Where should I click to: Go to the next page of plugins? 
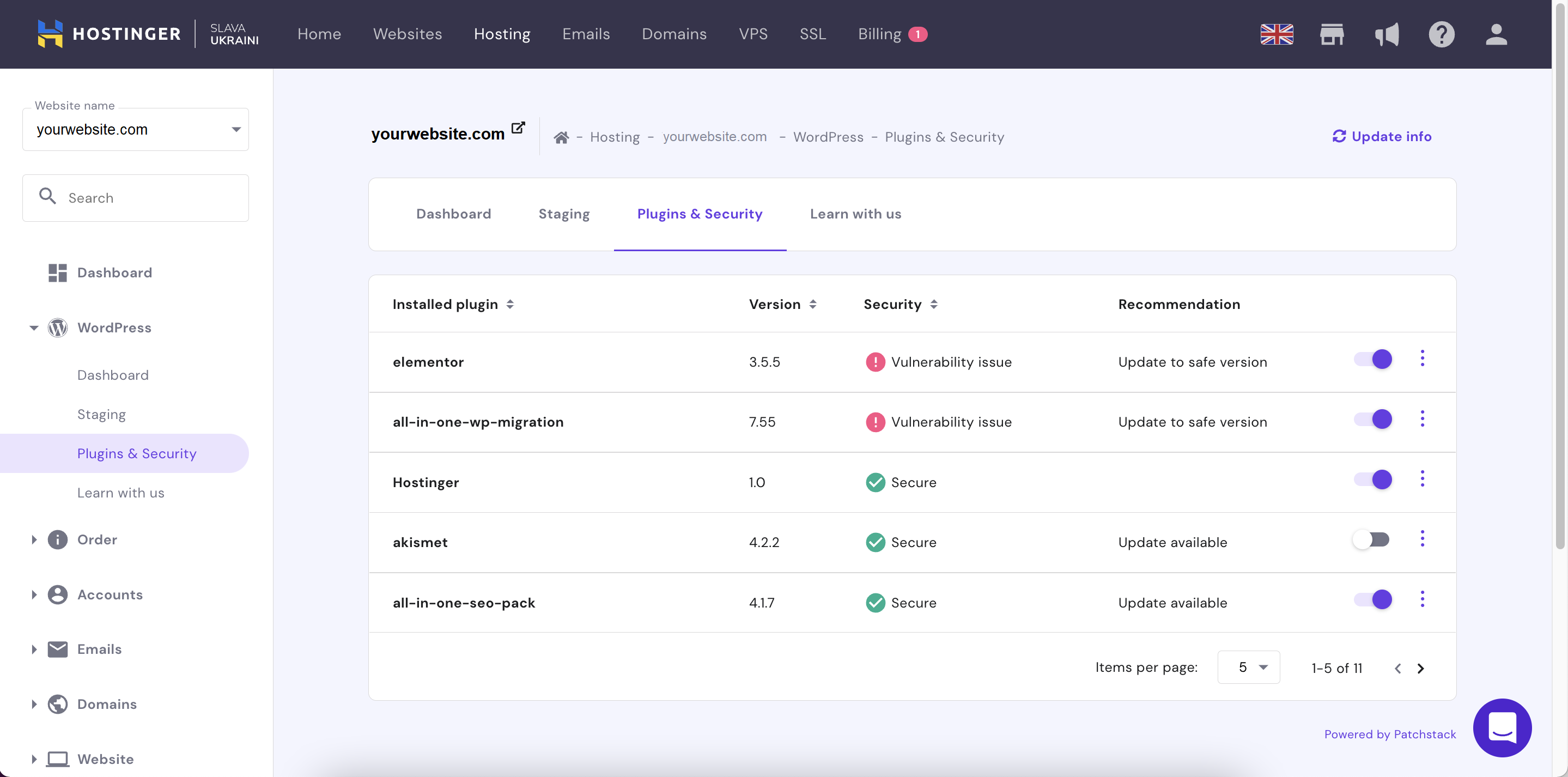(x=1421, y=668)
